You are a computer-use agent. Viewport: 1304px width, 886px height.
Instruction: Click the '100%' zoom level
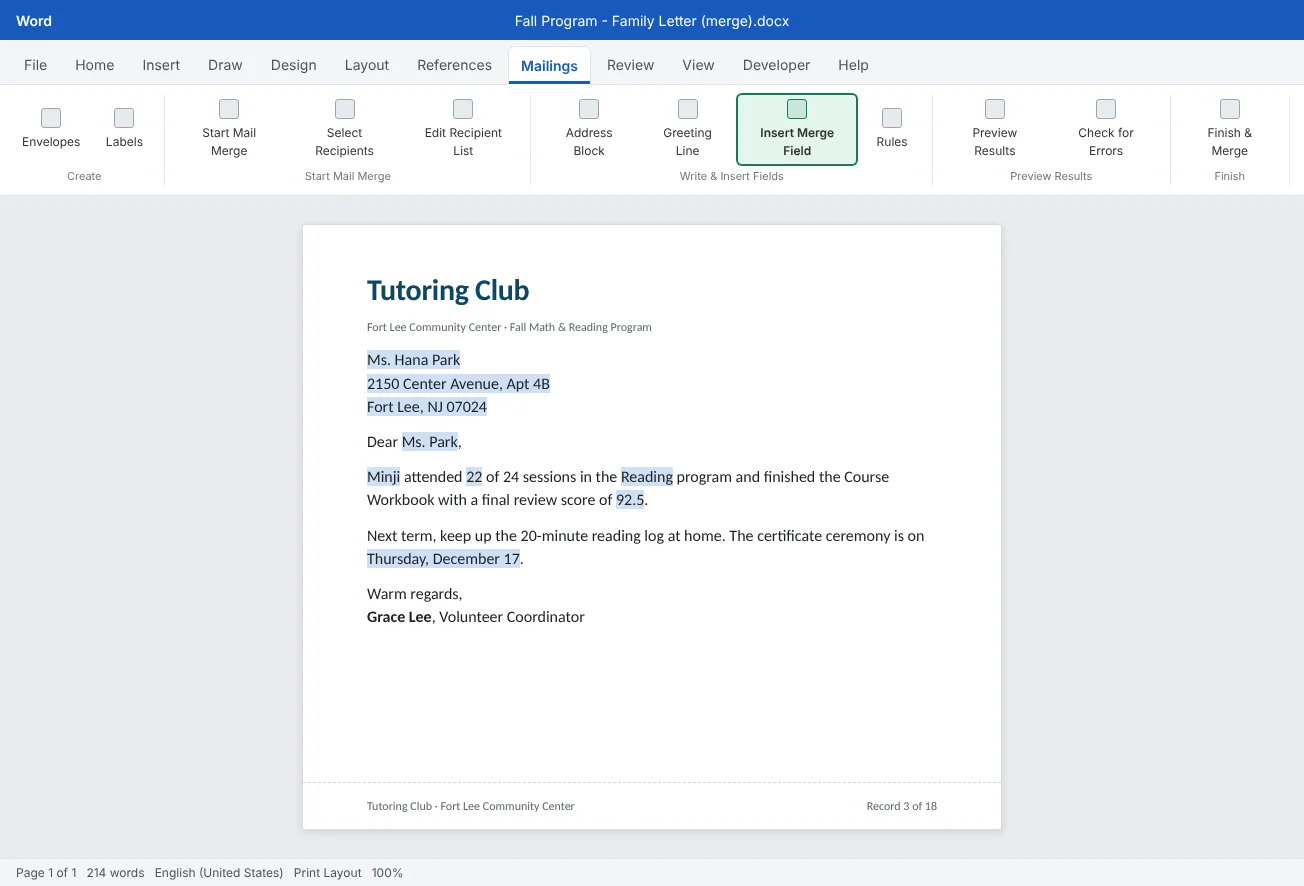tap(387, 873)
